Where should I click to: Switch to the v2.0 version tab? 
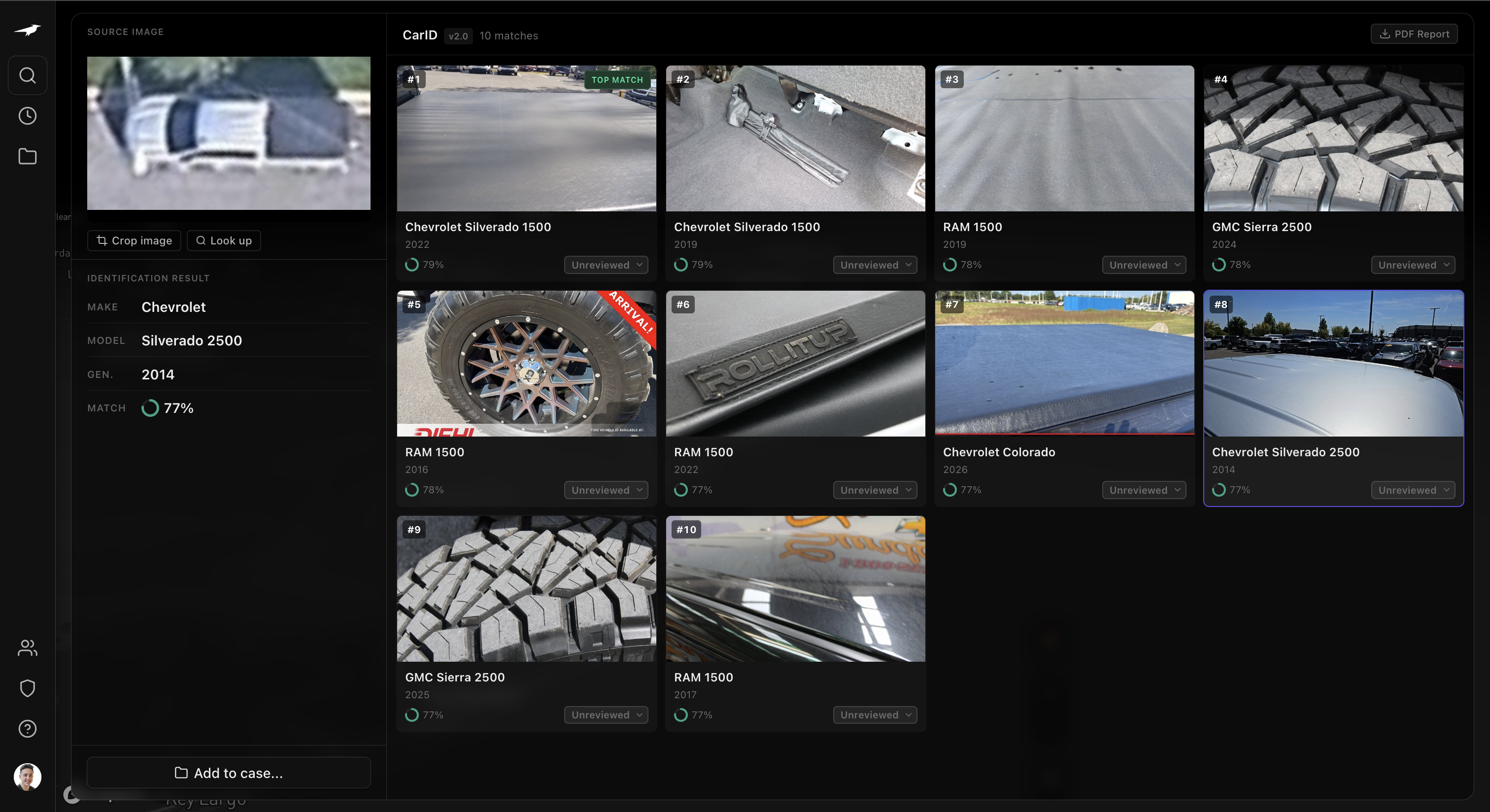coord(458,36)
